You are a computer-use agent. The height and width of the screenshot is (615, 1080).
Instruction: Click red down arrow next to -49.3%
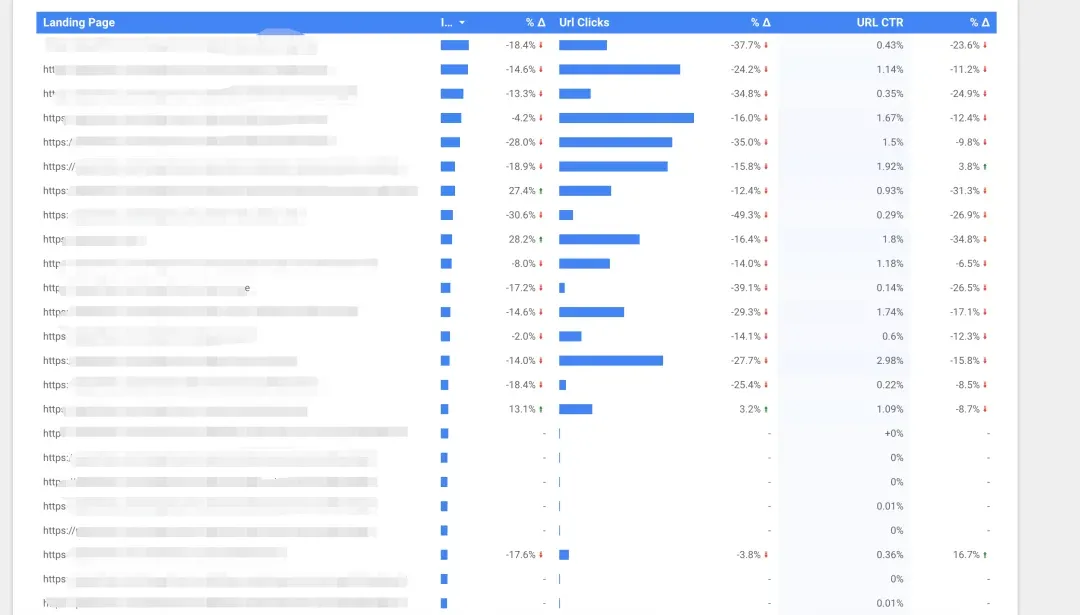click(x=766, y=215)
